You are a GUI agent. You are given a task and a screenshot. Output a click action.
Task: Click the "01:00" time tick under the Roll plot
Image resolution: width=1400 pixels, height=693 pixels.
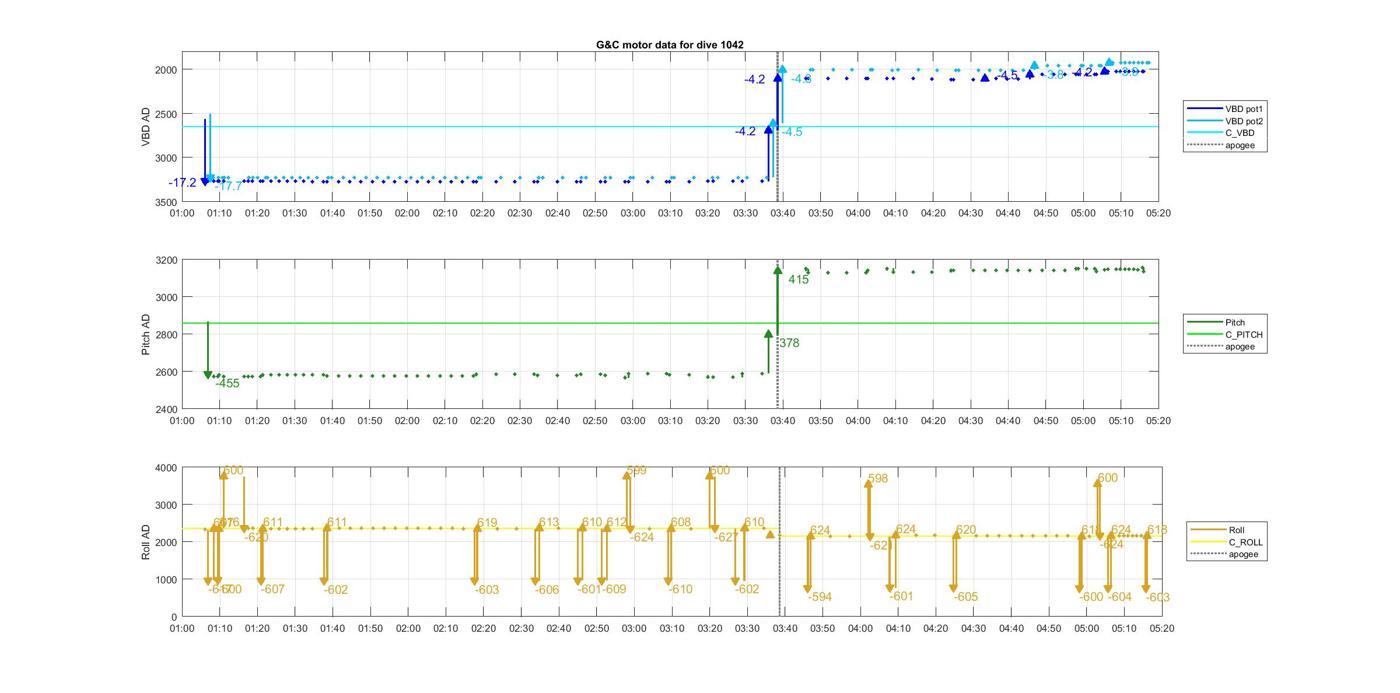(182, 629)
